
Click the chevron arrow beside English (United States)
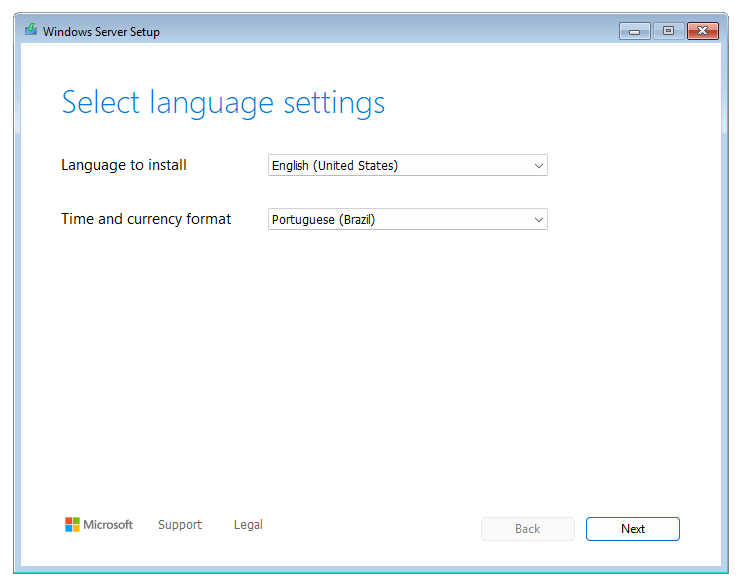click(538, 166)
